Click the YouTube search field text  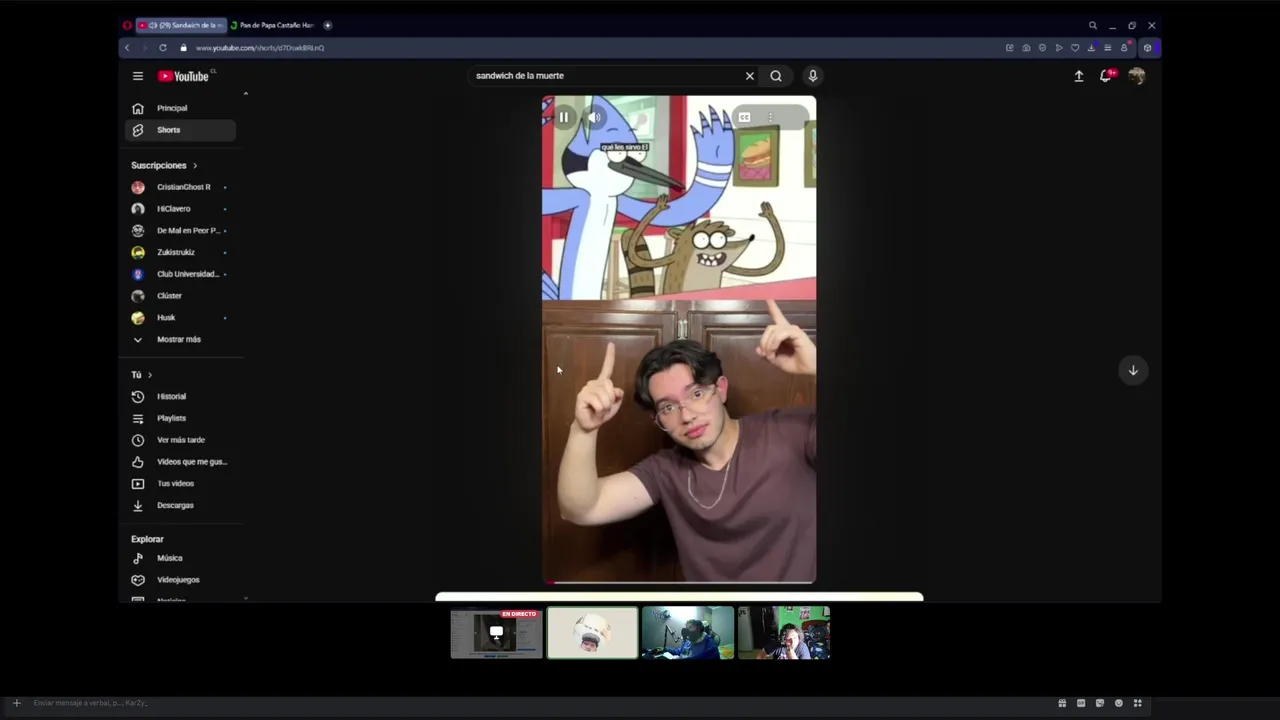click(520, 76)
